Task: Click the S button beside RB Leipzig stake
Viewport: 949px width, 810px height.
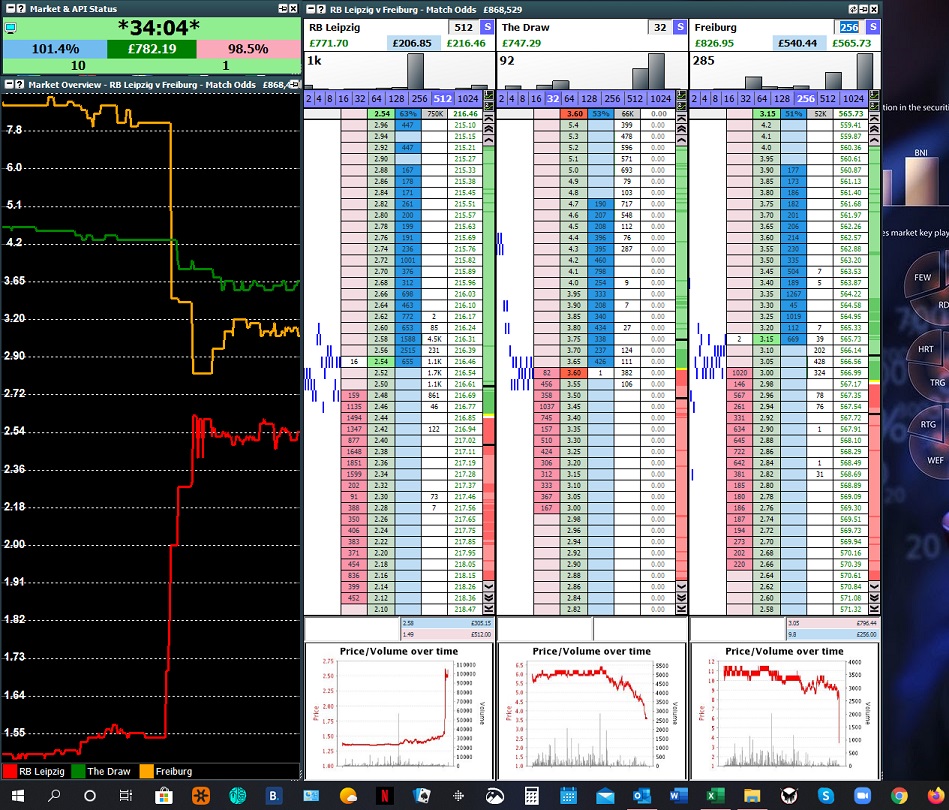Action: (x=487, y=27)
